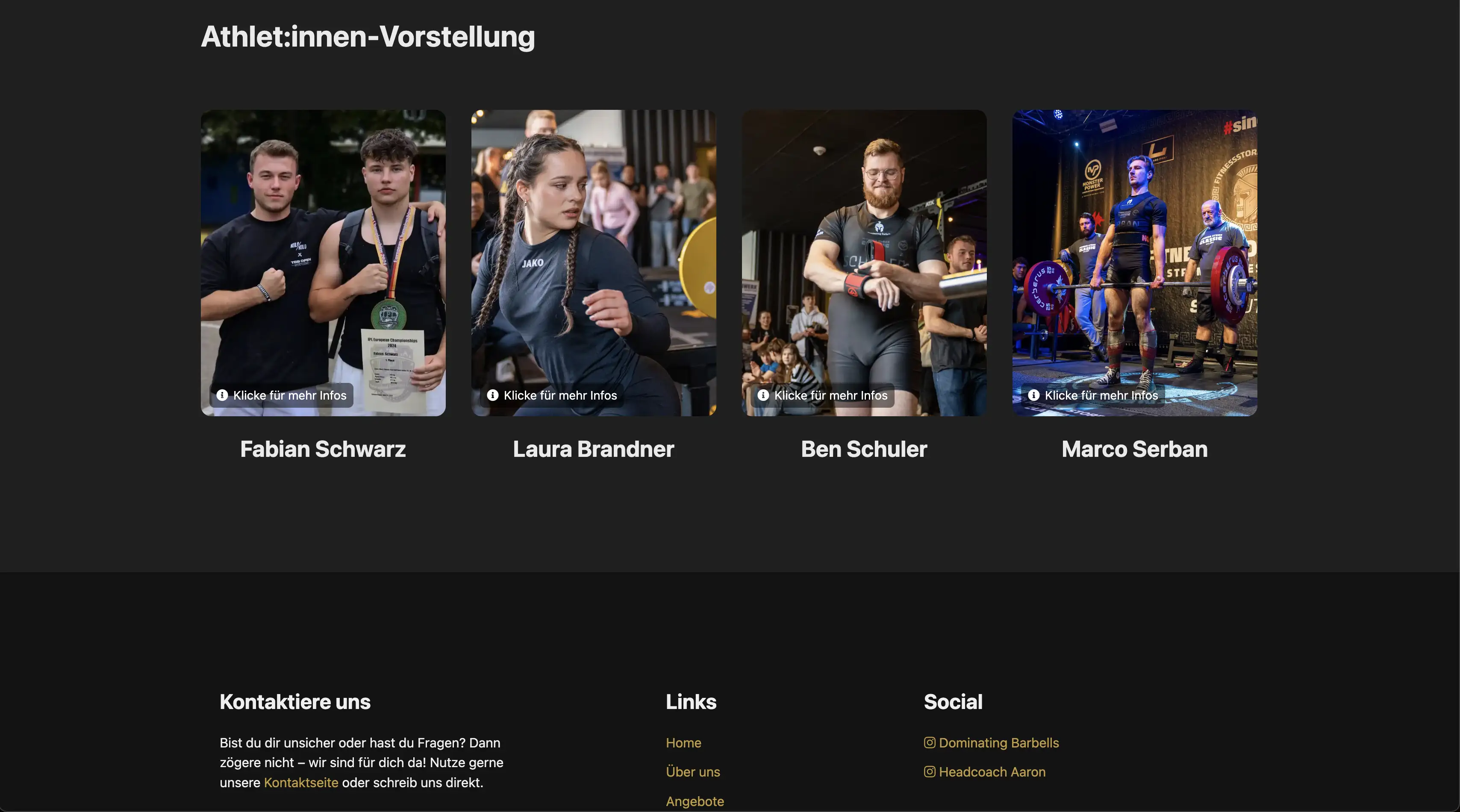
Task: Click 'Klicke für mehr Infos' on Laura's card
Action: (x=560, y=395)
